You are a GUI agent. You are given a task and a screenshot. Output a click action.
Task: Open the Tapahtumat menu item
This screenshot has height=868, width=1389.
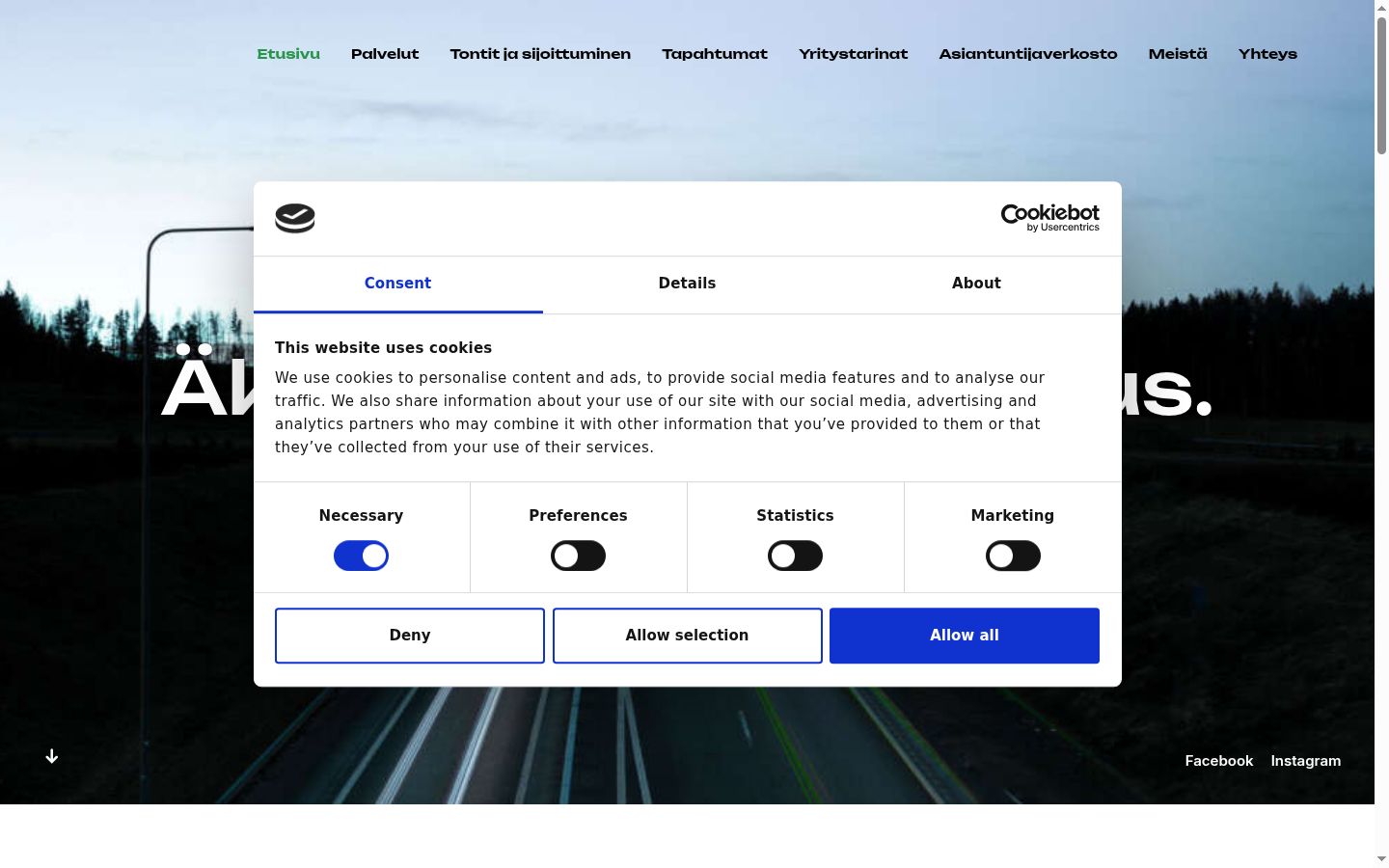715,54
